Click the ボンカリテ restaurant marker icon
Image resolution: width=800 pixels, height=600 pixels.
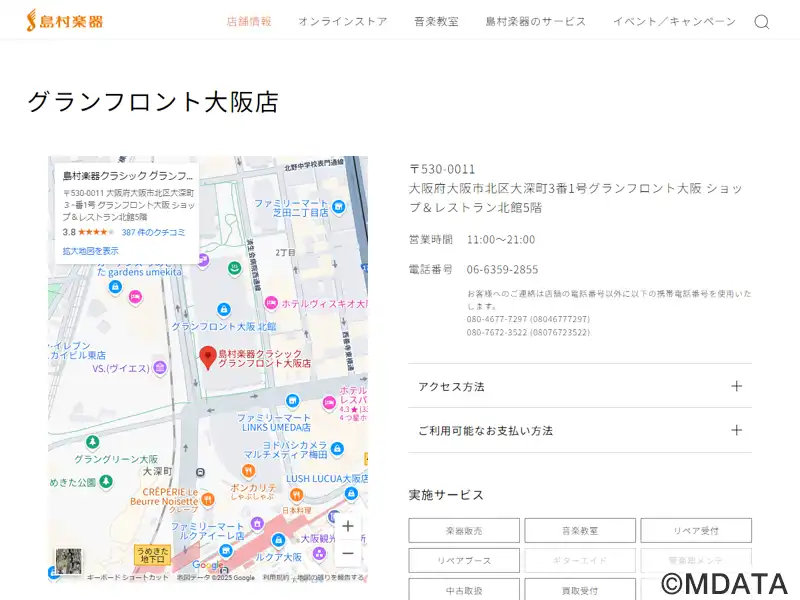point(248,470)
